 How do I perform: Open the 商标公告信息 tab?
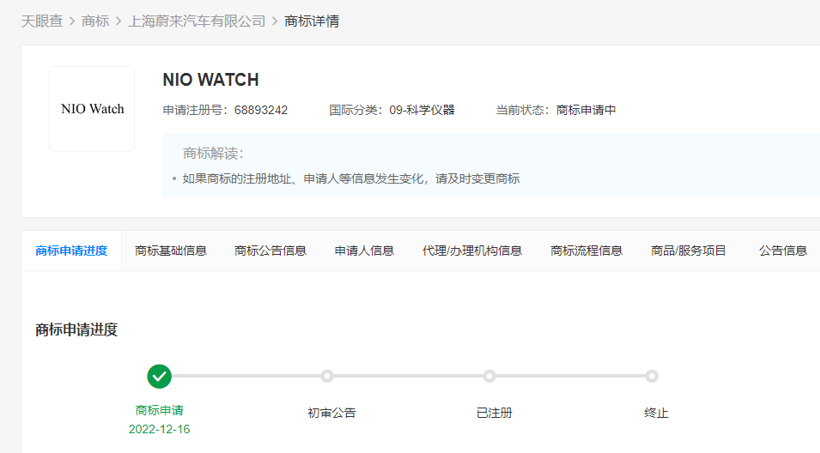point(271,251)
